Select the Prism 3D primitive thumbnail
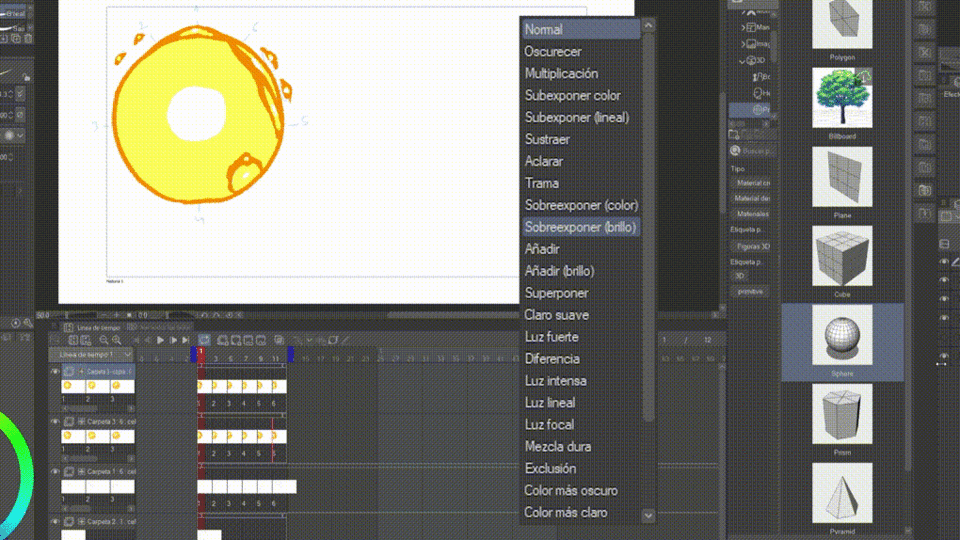The height and width of the screenshot is (540, 960). pyautogui.click(x=842, y=414)
